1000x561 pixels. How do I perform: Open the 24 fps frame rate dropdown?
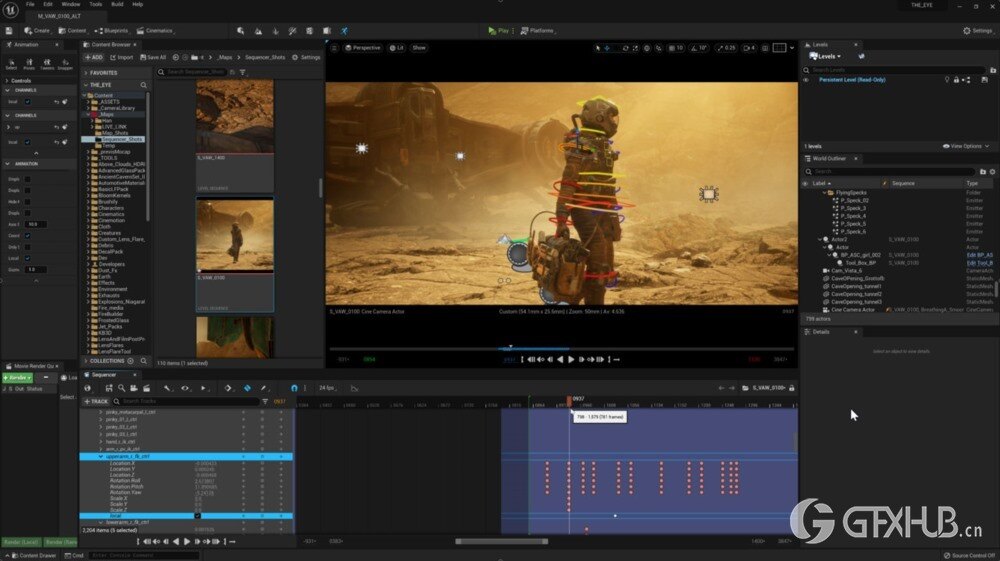pyautogui.click(x=328, y=388)
